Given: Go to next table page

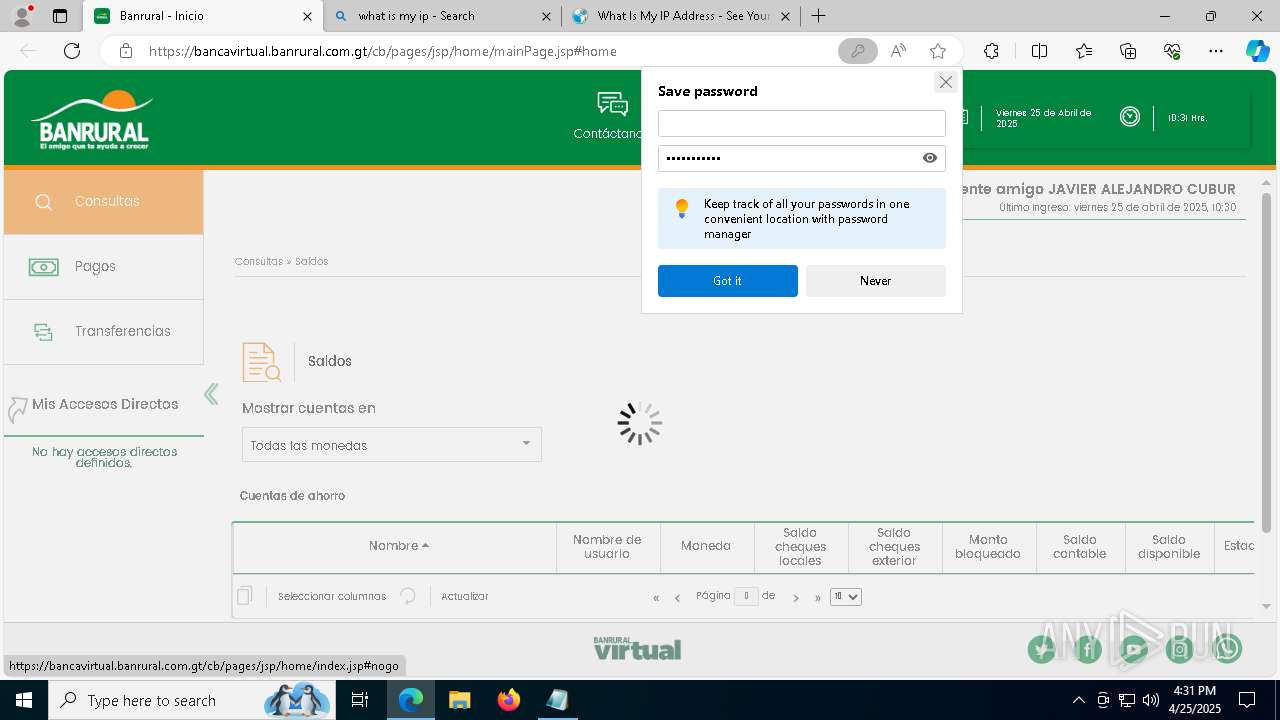Looking at the screenshot, I should tap(796, 598).
